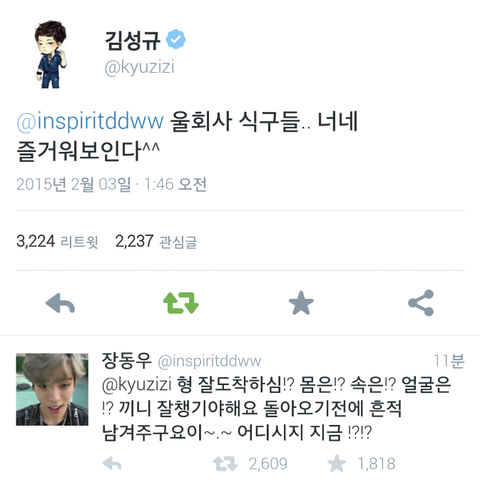View the 3,224 리트윗 list
480x482 pixels.
57,241
